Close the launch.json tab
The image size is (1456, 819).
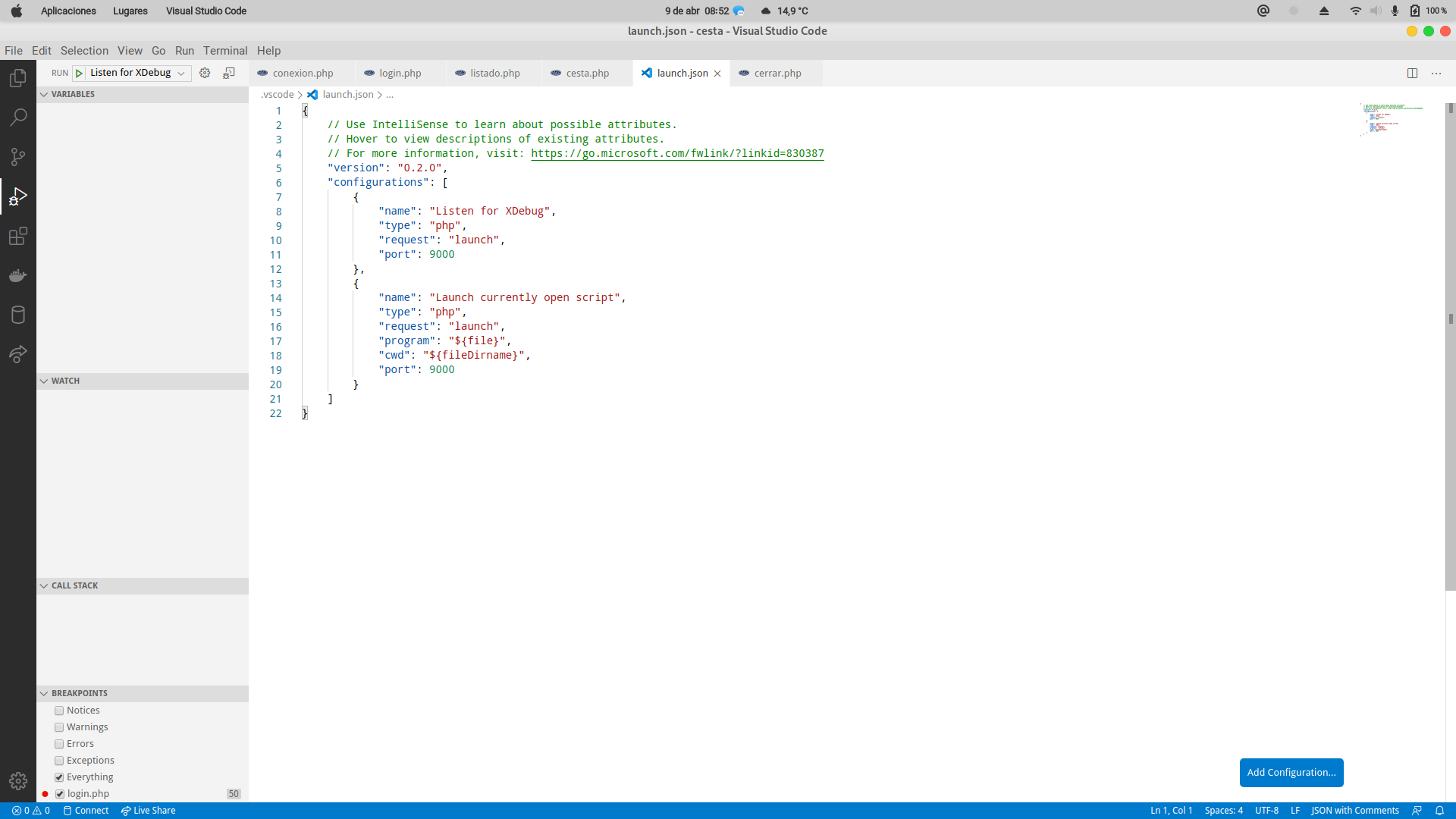click(717, 74)
